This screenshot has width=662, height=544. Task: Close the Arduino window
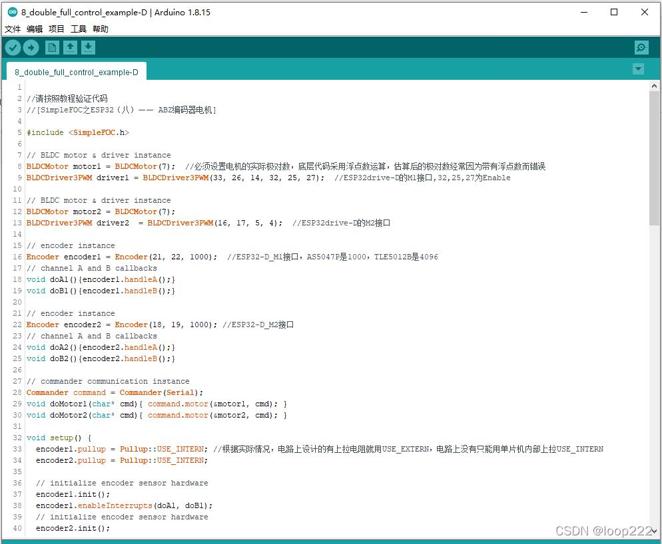pos(645,12)
